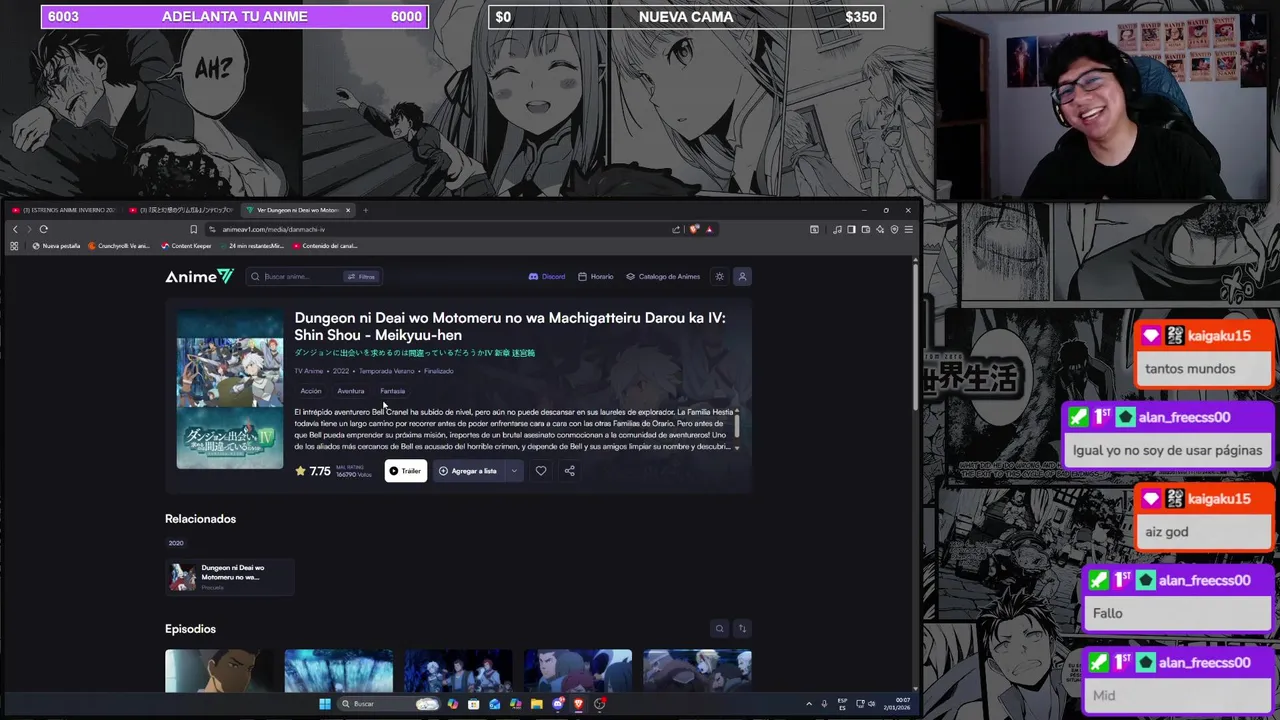Image resolution: width=1280 pixels, height=720 pixels.
Task: Share this anime via share icon
Action: (x=569, y=471)
